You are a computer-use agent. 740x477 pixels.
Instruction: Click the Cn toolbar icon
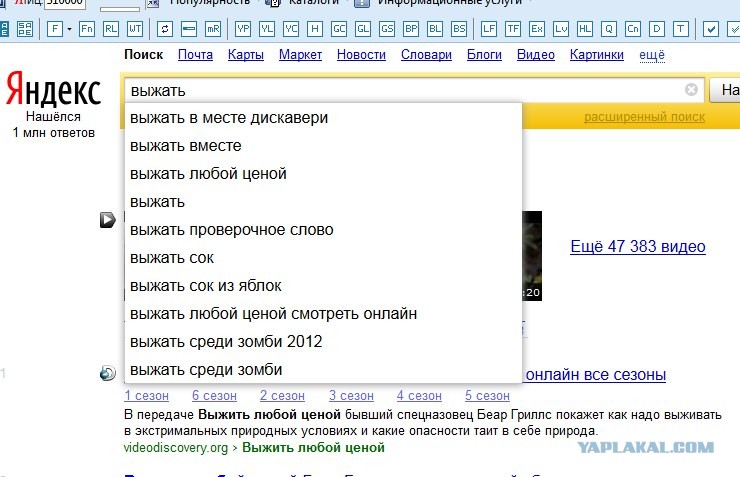coord(633,29)
